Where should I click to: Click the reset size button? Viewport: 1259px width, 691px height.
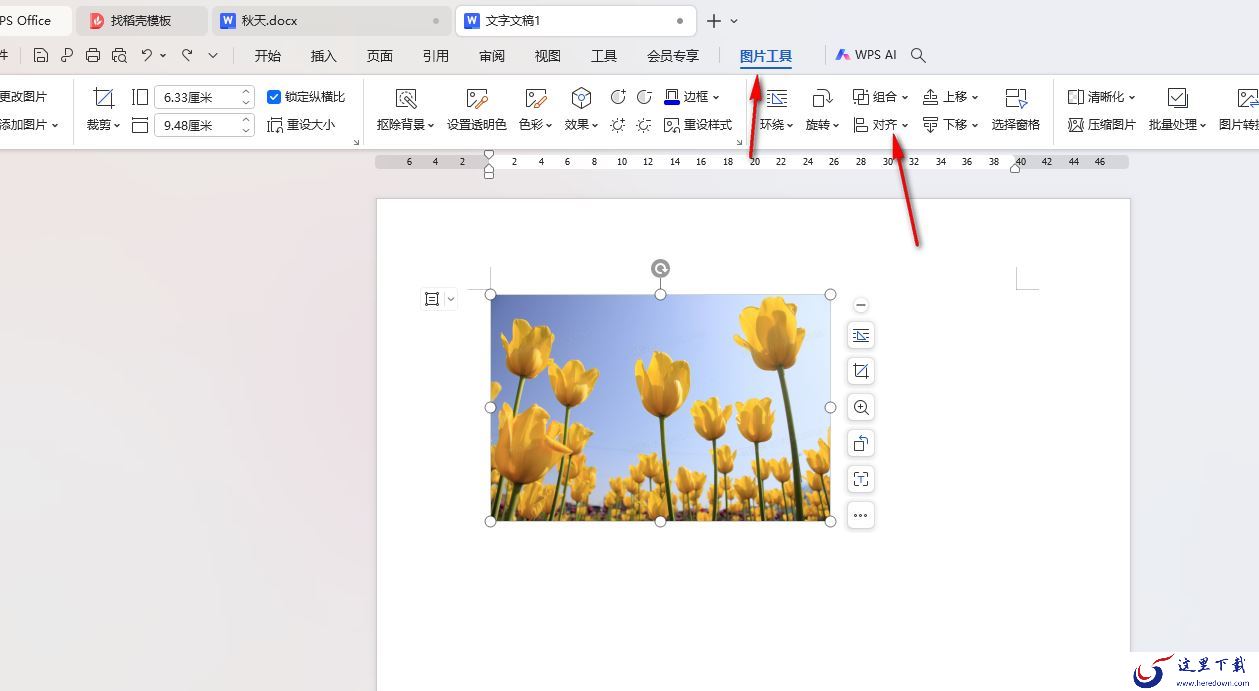coord(301,125)
